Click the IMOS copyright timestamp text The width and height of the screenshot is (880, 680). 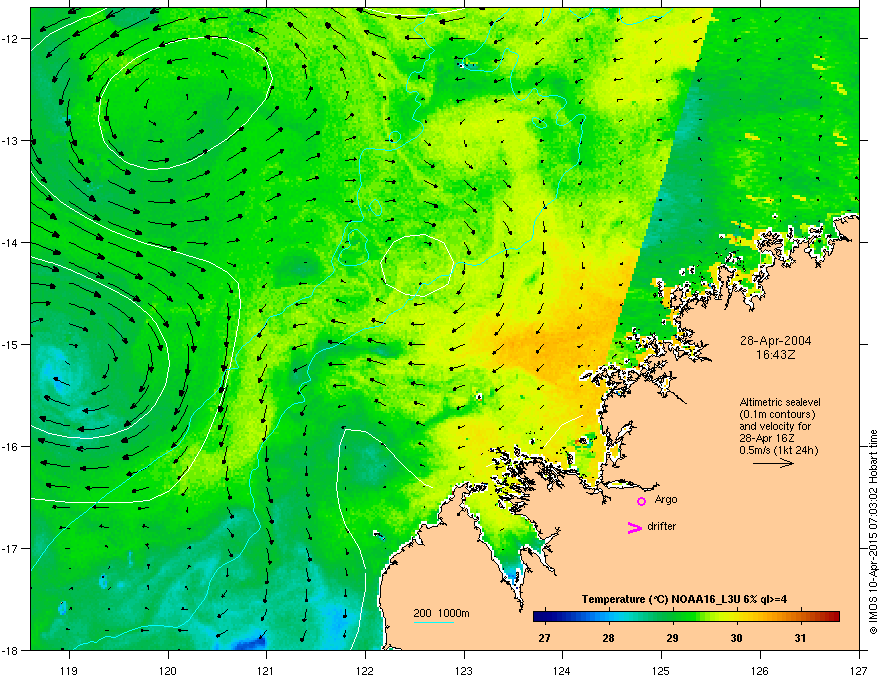(873, 532)
